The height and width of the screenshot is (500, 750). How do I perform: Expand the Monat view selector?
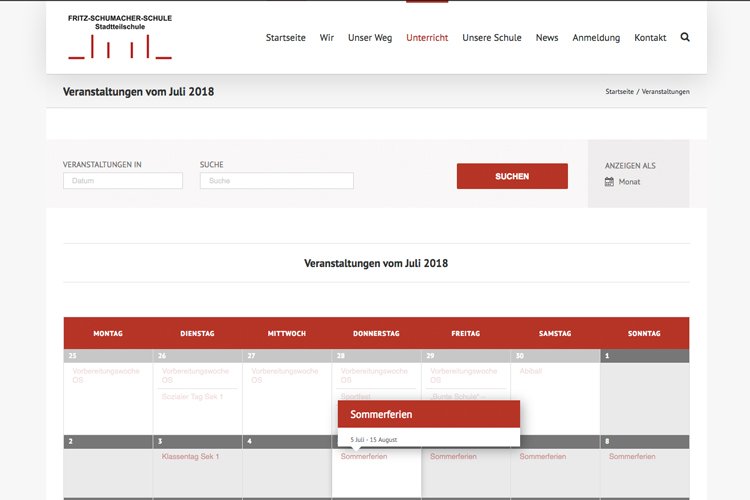pyautogui.click(x=630, y=182)
